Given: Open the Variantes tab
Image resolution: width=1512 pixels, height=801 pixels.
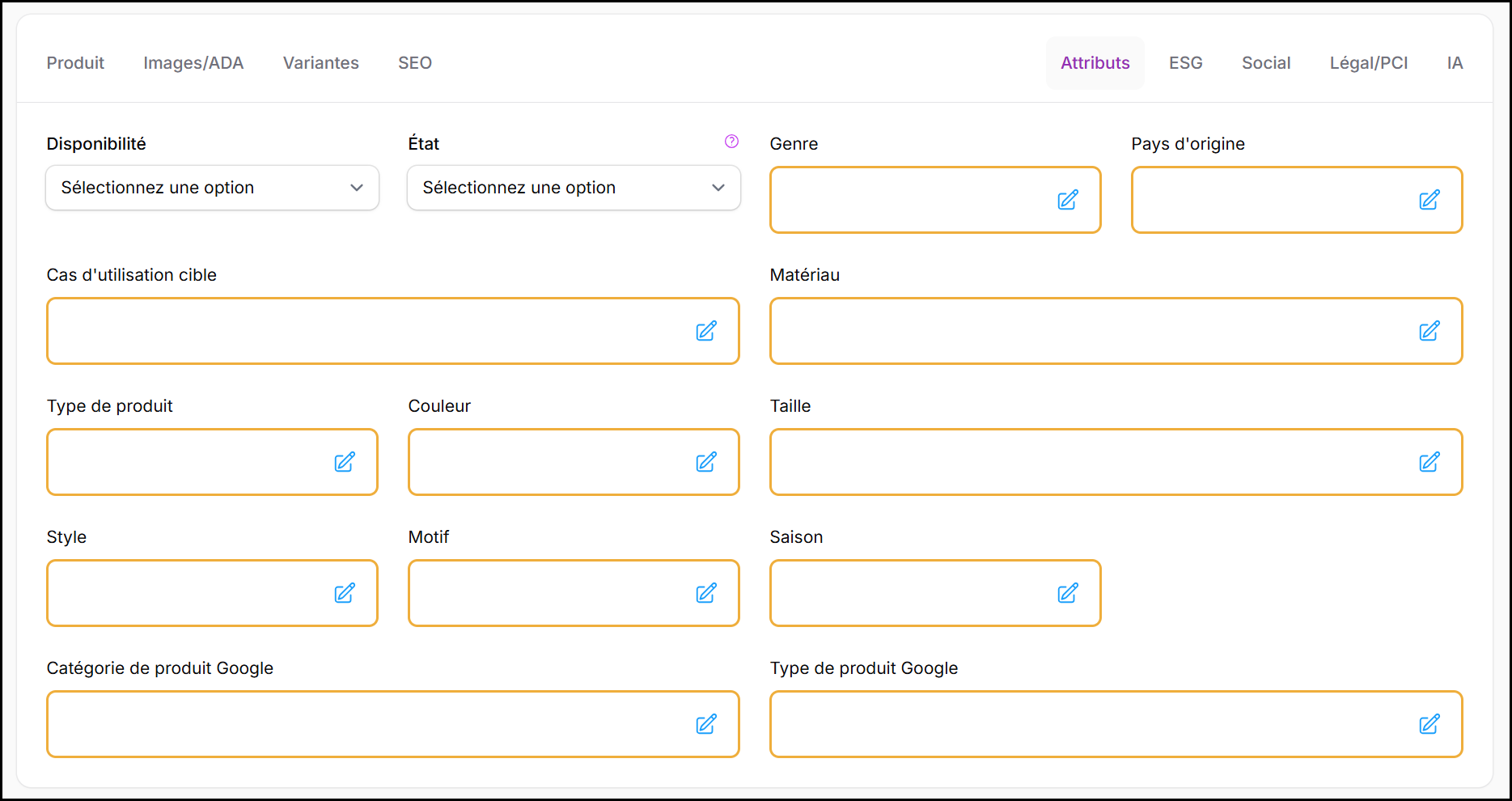Looking at the screenshot, I should click(320, 63).
